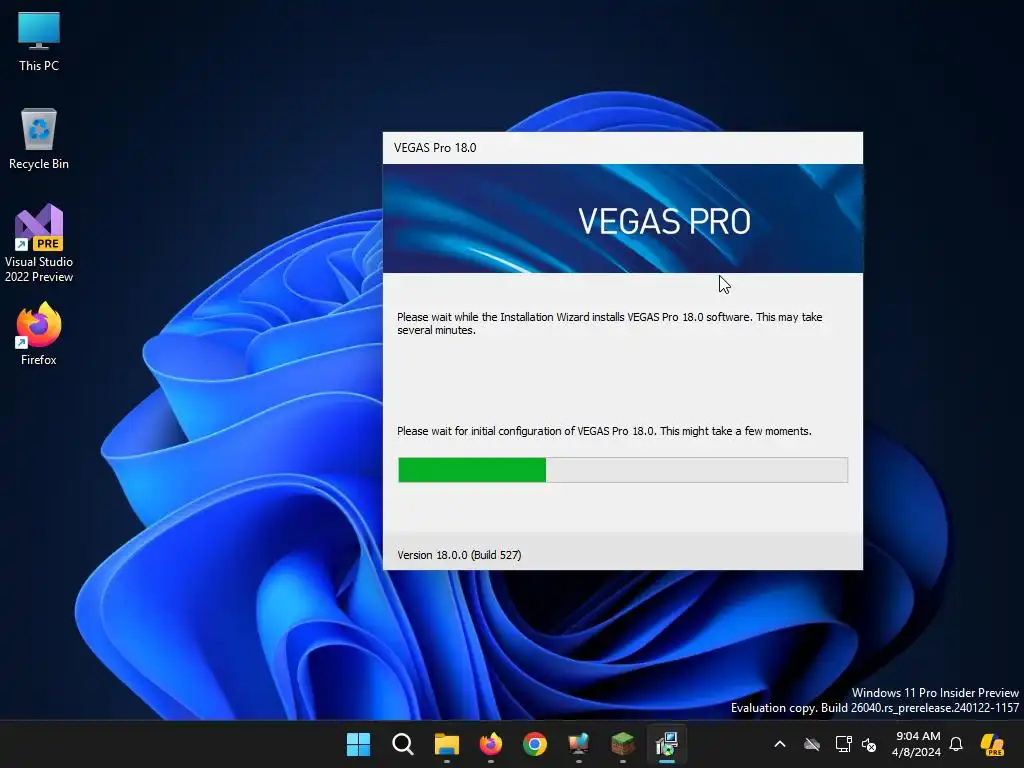This screenshot has width=1024, height=768.
Task: Select the VEGAS installer taskbar icon
Action: [667, 744]
